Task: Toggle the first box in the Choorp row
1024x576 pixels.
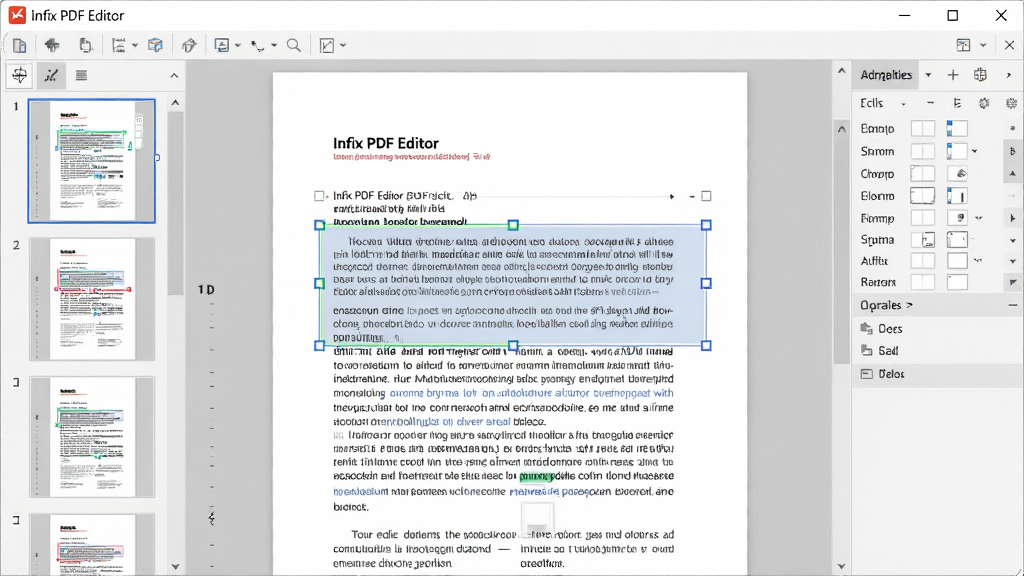Action: (x=923, y=174)
